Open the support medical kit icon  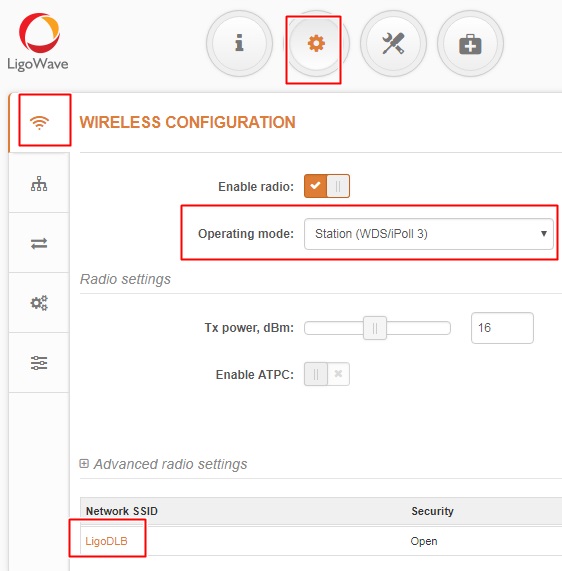coord(470,43)
